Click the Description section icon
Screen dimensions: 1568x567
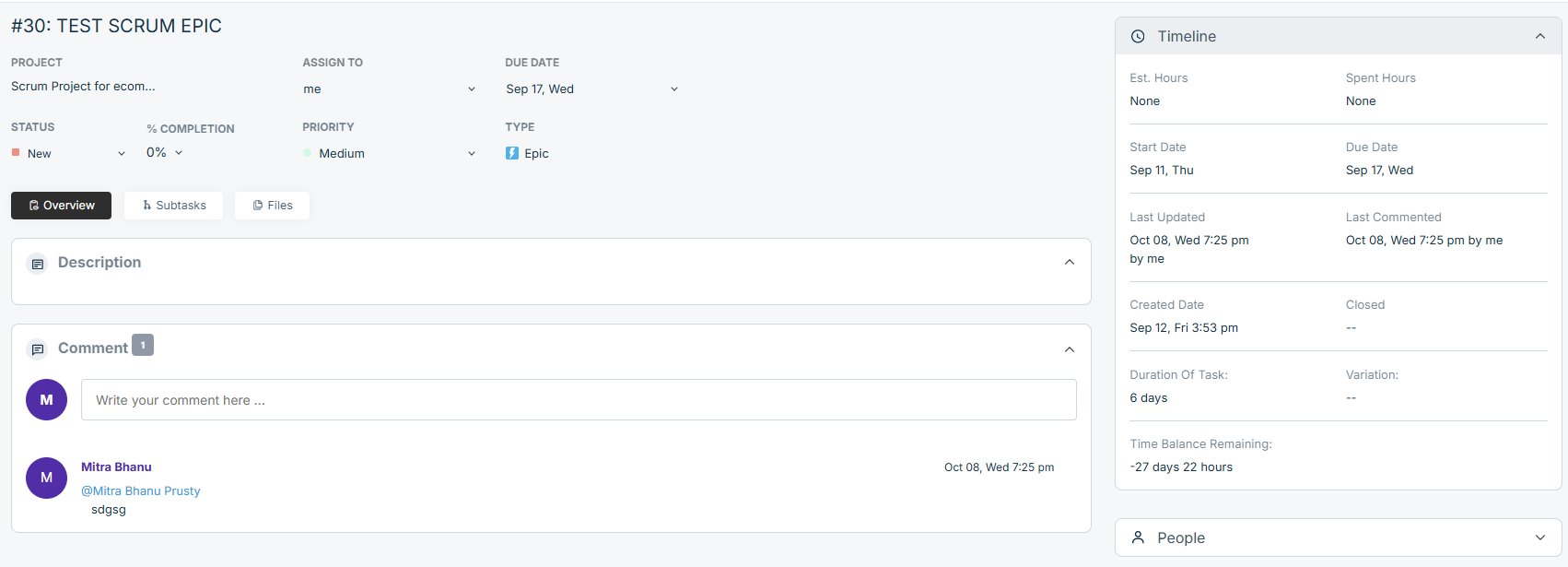click(x=38, y=264)
